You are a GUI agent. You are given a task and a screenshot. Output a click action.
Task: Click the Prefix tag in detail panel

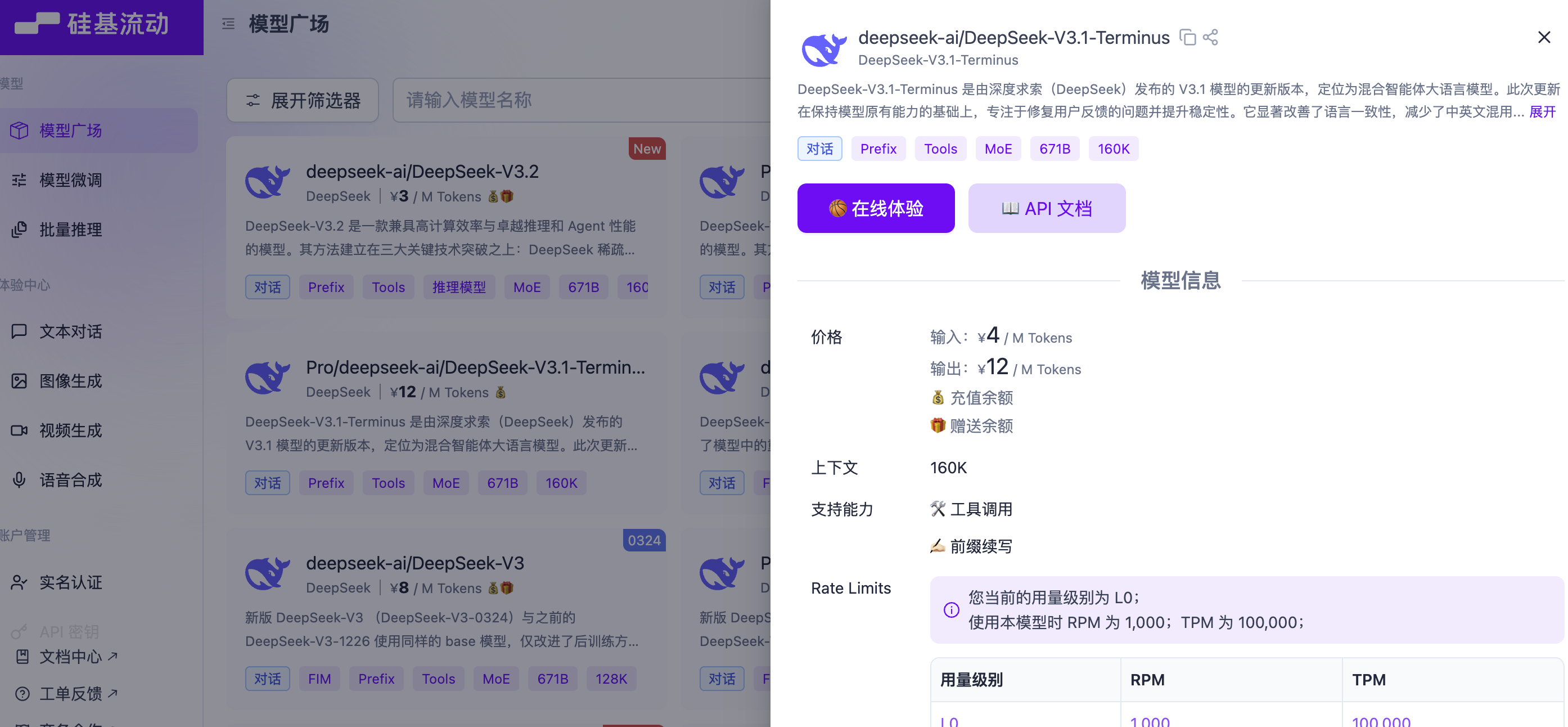(878, 149)
